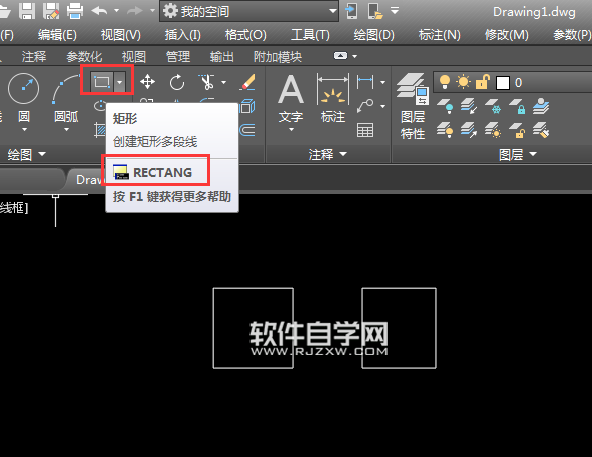This screenshot has width=592, height=457.
Task: Click the Turn All Layers On icon
Action: tap(446, 130)
